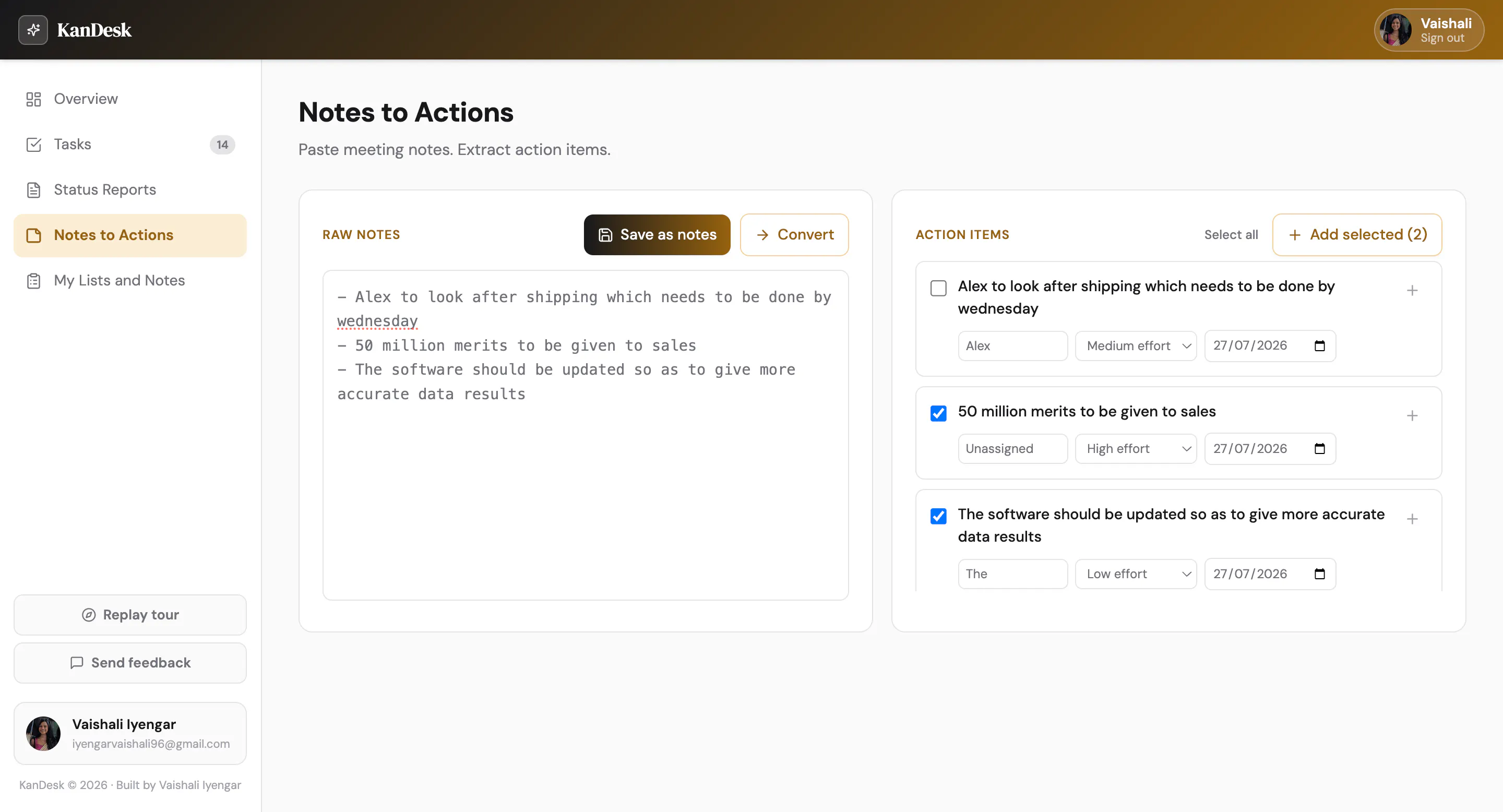Screen dimensions: 1503x812
Task: Click the email iyengarvaishali96@gmail.com text
Action: [x=150, y=744]
